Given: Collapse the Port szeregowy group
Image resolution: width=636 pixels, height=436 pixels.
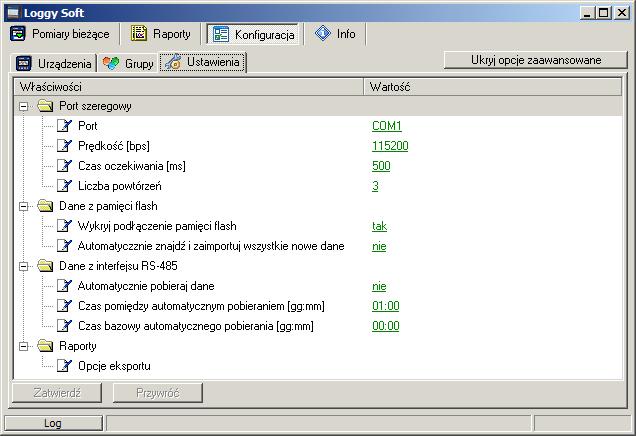Looking at the screenshot, I should (x=24, y=106).
